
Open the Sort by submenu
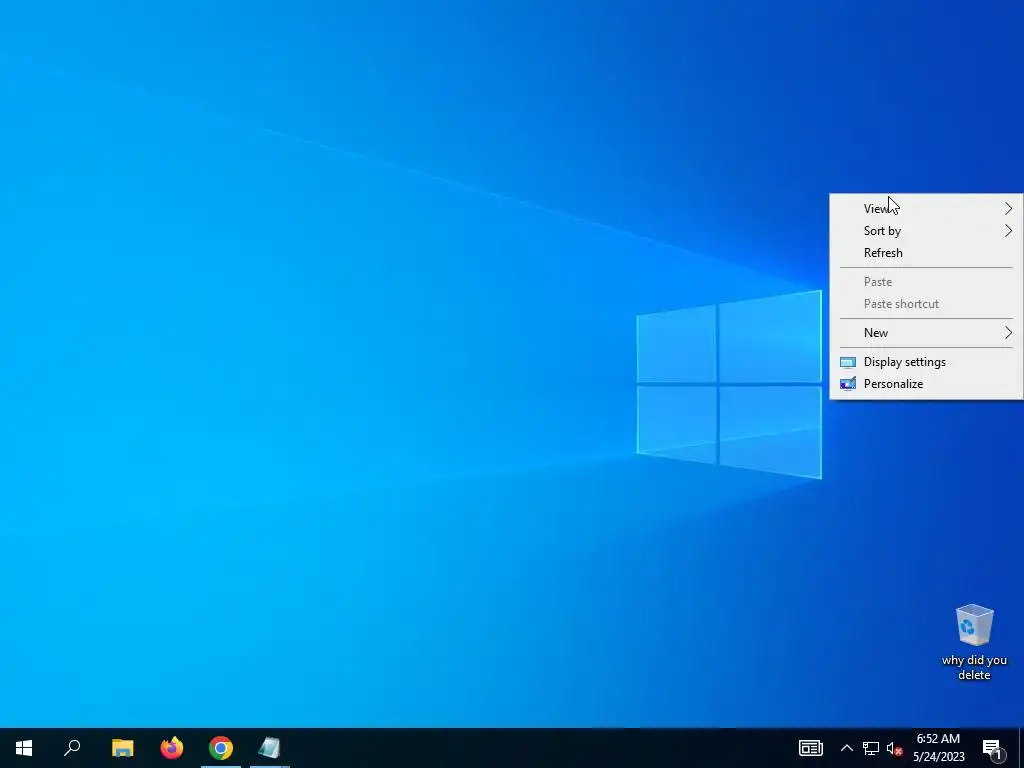926,231
